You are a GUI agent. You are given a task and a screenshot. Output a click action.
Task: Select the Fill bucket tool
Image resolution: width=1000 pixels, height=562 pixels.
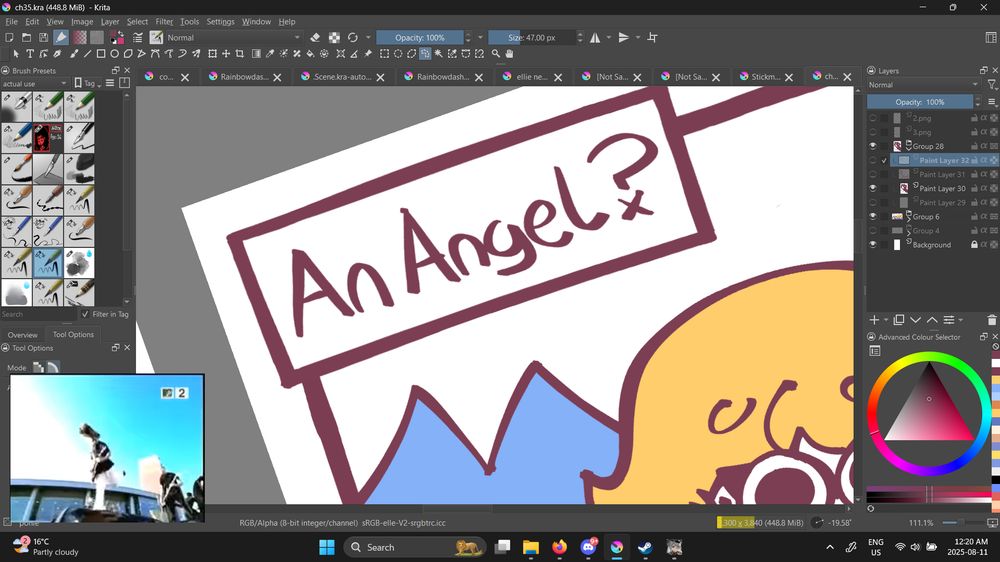click(x=311, y=54)
